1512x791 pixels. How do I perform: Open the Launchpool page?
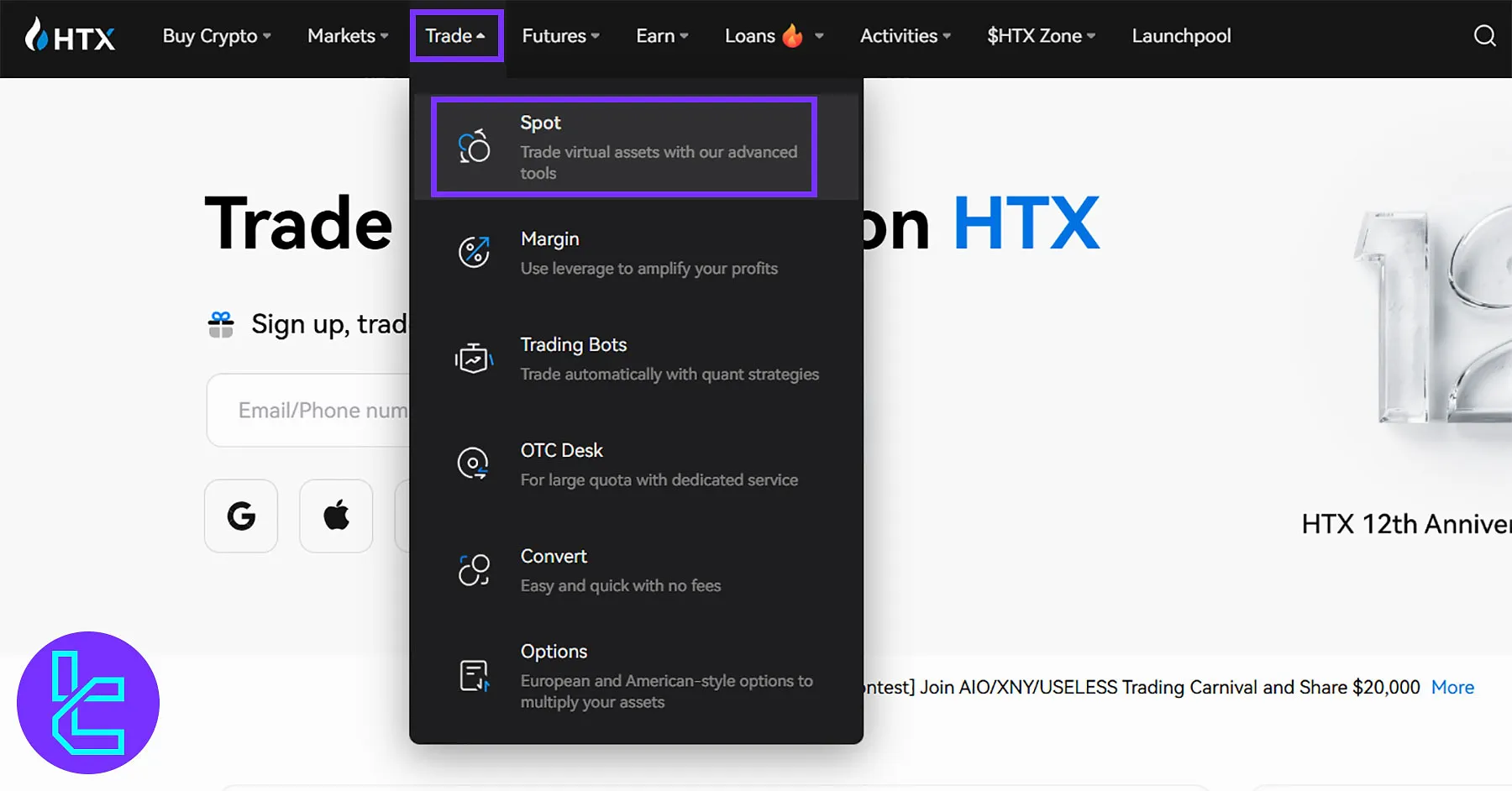tap(1181, 36)
